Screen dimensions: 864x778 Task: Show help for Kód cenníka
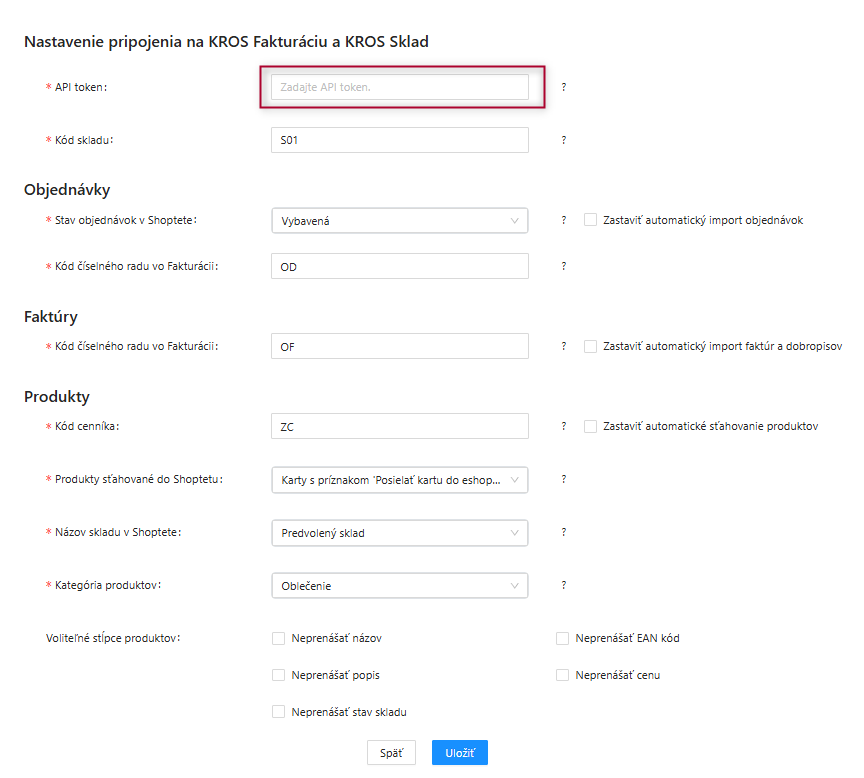tap(563, 426)
